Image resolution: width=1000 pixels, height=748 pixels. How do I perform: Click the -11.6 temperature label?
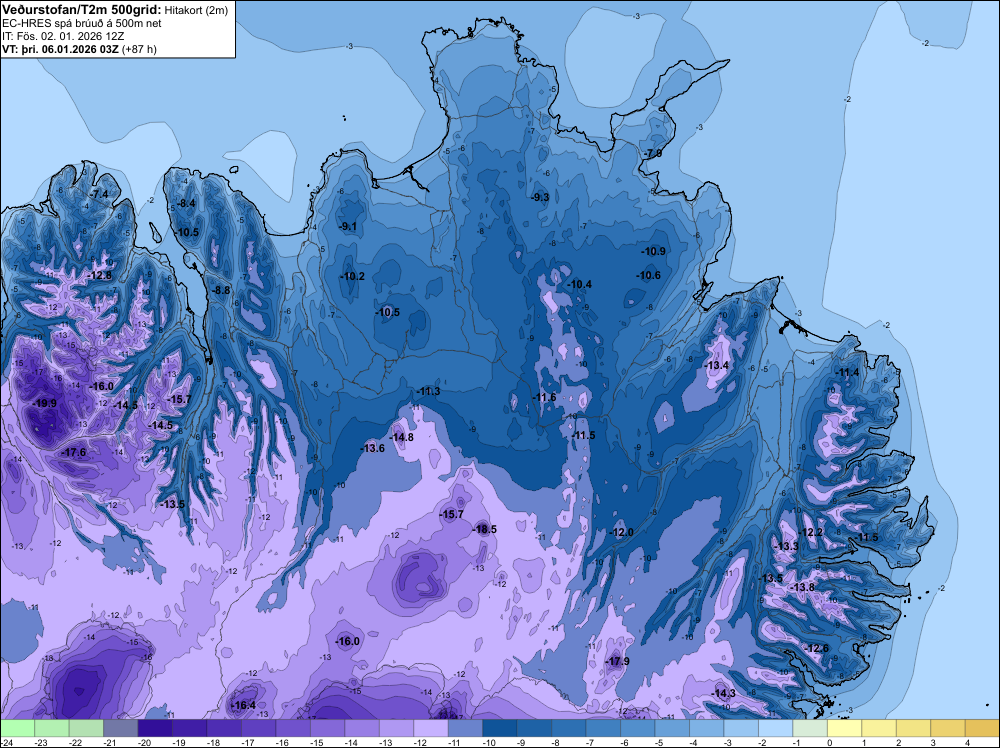tap(545, 397)
